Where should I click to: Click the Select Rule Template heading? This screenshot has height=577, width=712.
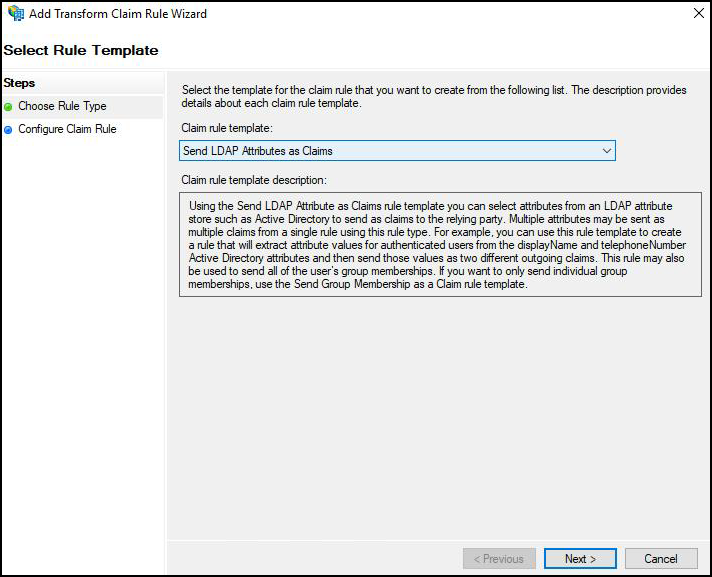pyautogui.click(x=81, y=50)
